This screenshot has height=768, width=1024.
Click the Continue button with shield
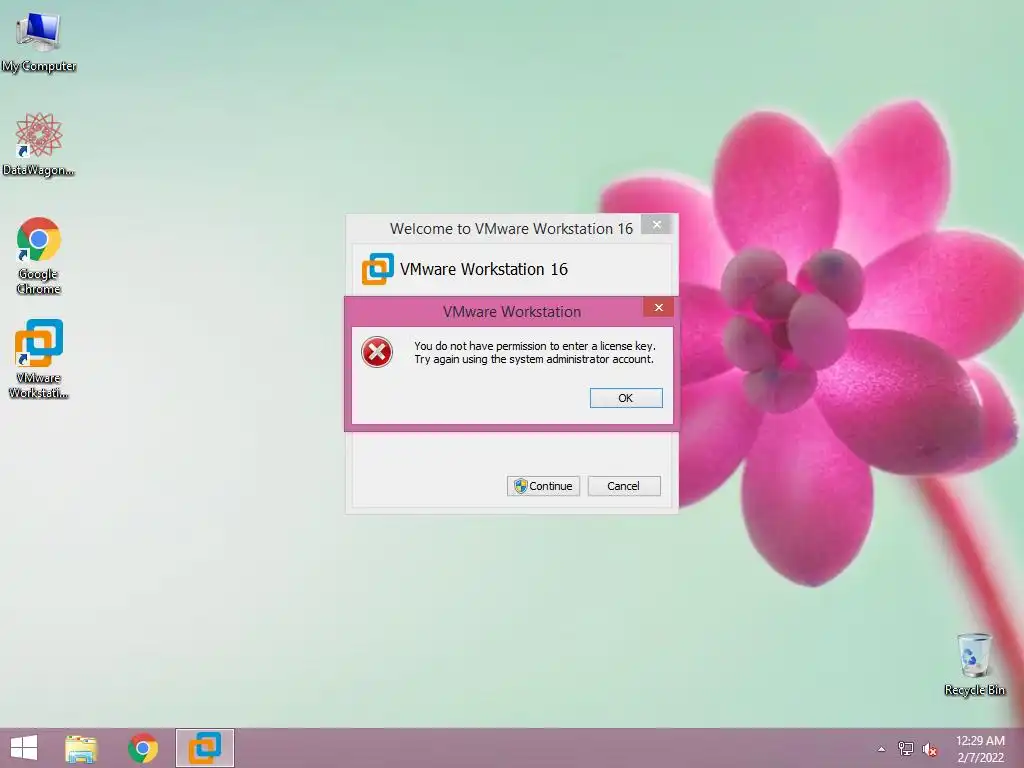click(x=543, y=486)
